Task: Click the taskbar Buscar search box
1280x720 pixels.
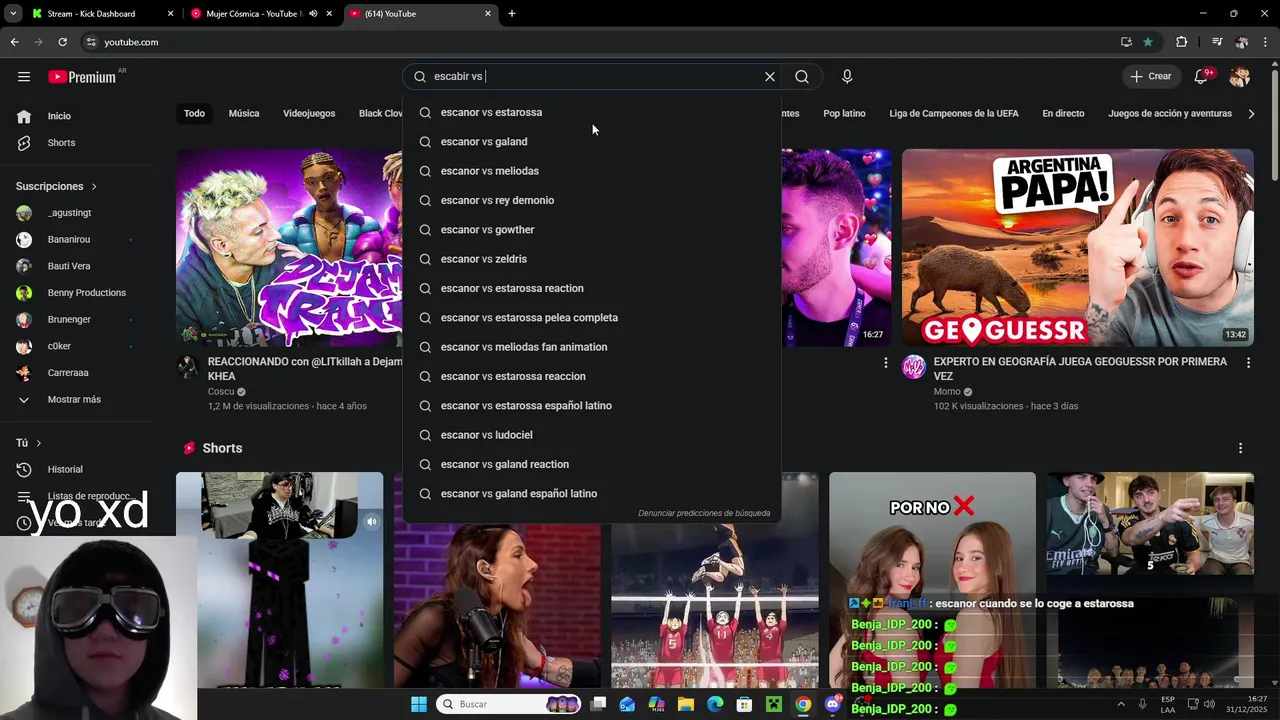Action: coord(510,704)
